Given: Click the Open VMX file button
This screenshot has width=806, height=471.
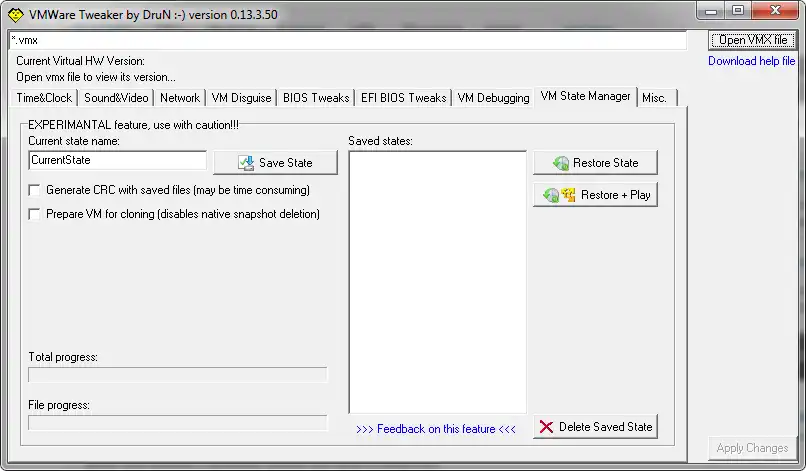Looking at the screenshot, I should tap(753, 40).
